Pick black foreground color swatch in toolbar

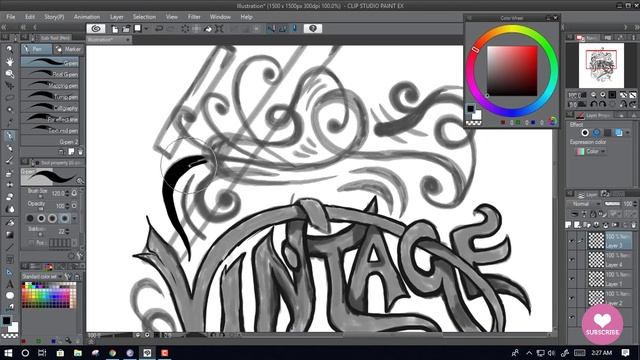[x=6, y=321]
